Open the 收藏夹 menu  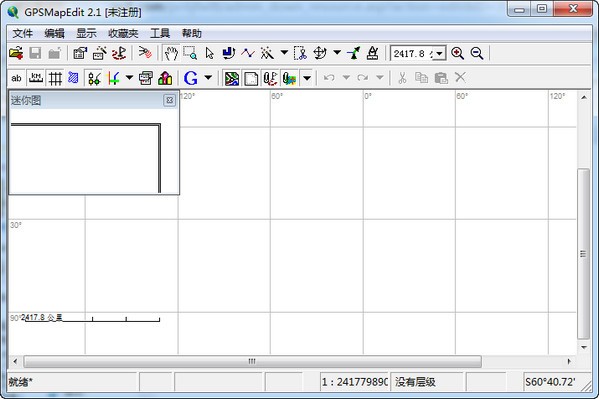123,34
